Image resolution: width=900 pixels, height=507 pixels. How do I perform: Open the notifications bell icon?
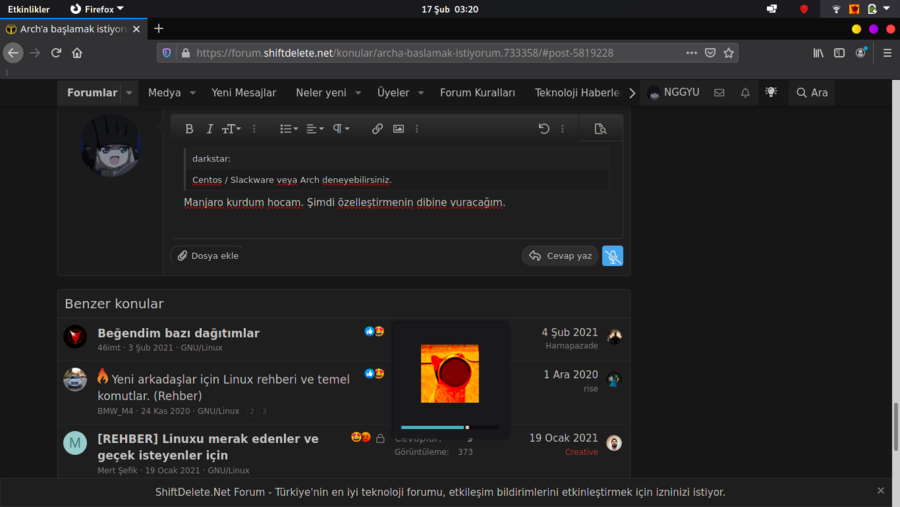click(745, 92)
